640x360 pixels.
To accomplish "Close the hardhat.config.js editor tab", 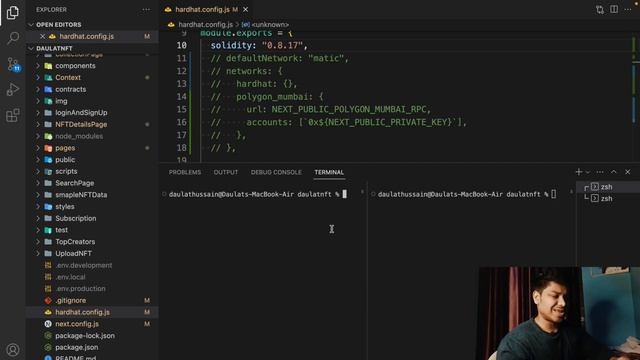I will tap(245, 9).
